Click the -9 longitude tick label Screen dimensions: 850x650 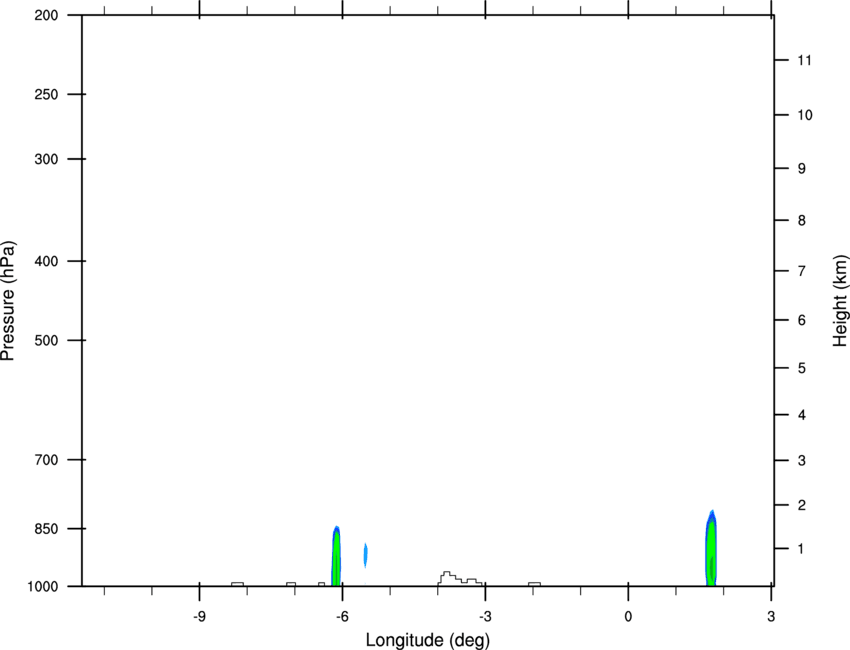(199, 617)
